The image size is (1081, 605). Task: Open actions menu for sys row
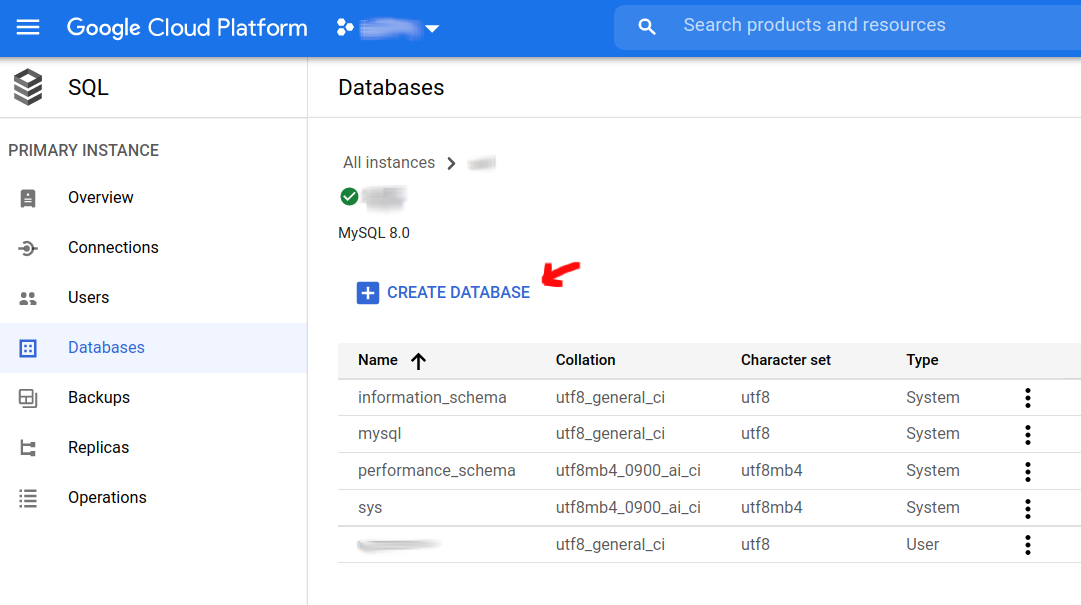point(1027,509)
